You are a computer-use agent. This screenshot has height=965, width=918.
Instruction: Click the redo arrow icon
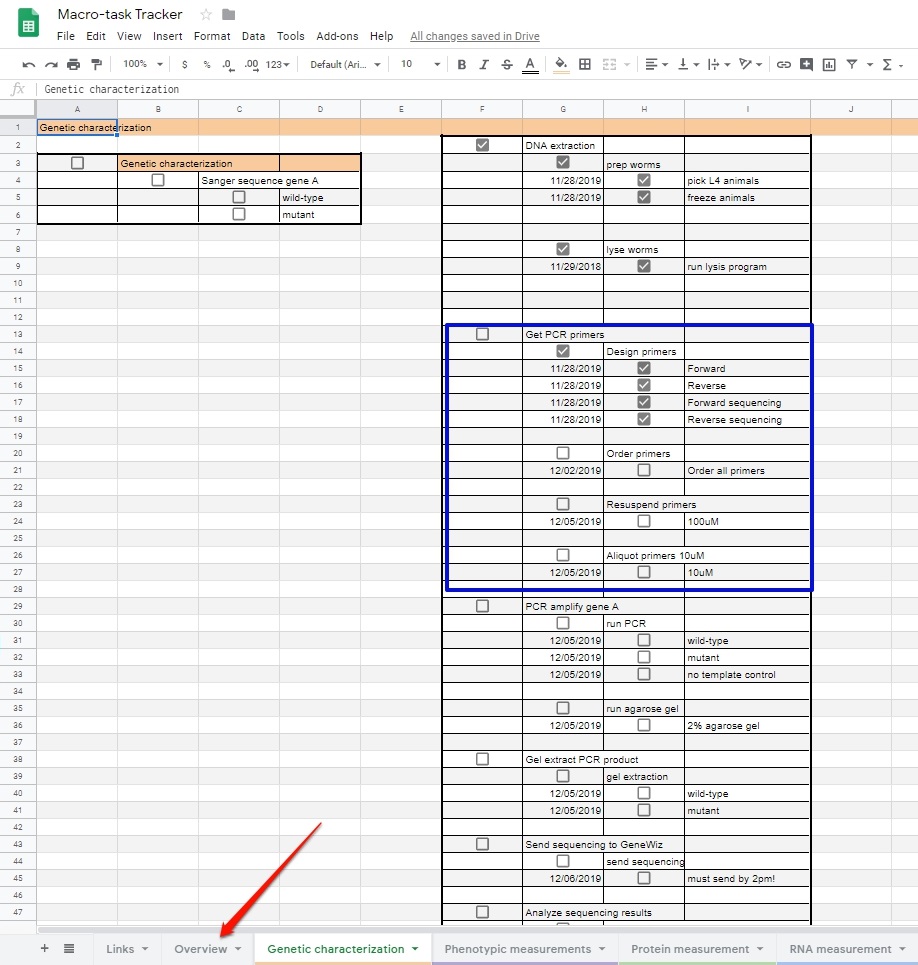(51, 65)
